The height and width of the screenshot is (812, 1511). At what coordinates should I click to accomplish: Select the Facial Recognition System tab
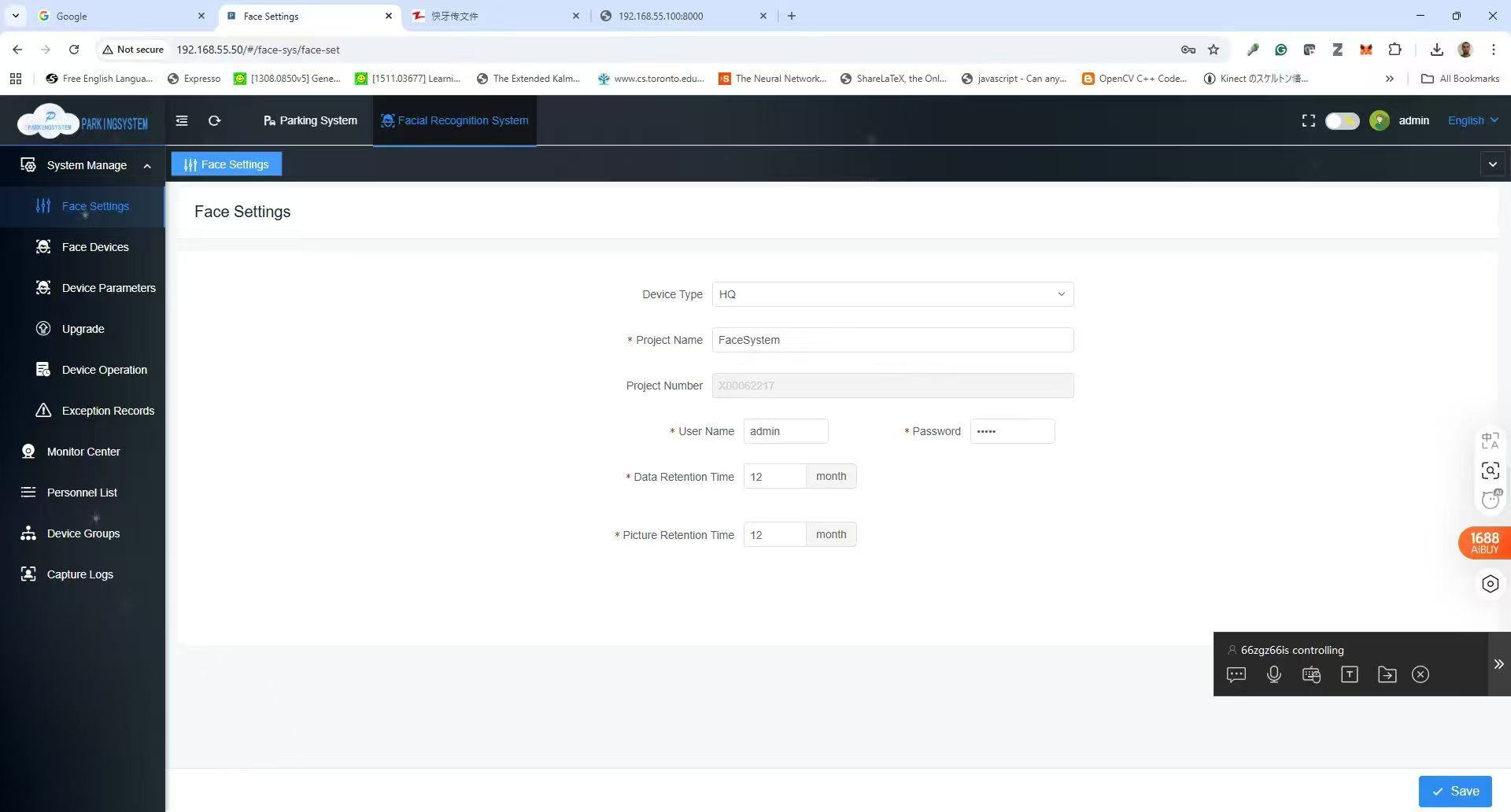point(455,120)
